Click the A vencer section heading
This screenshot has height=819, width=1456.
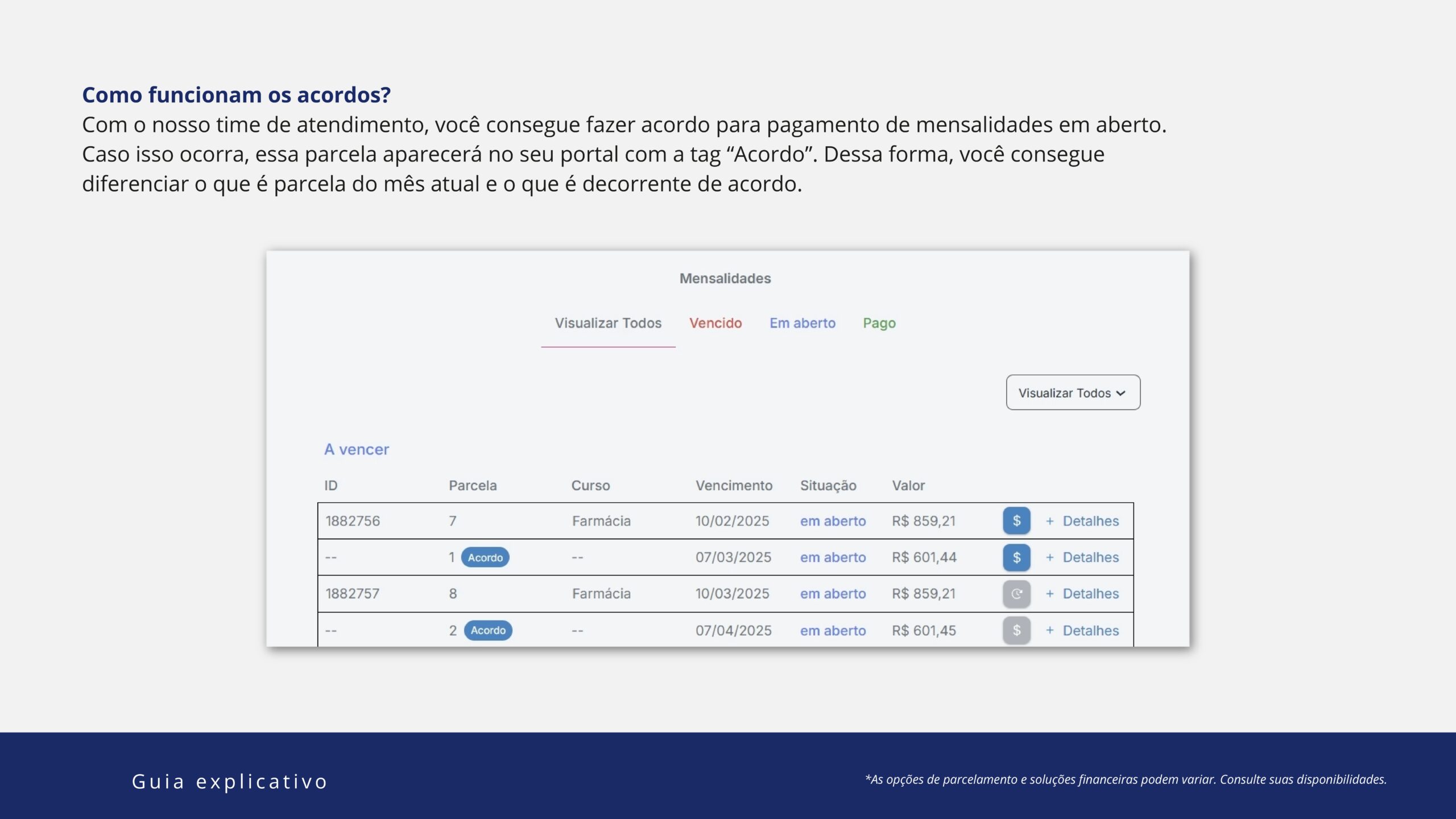pos(356,449)
